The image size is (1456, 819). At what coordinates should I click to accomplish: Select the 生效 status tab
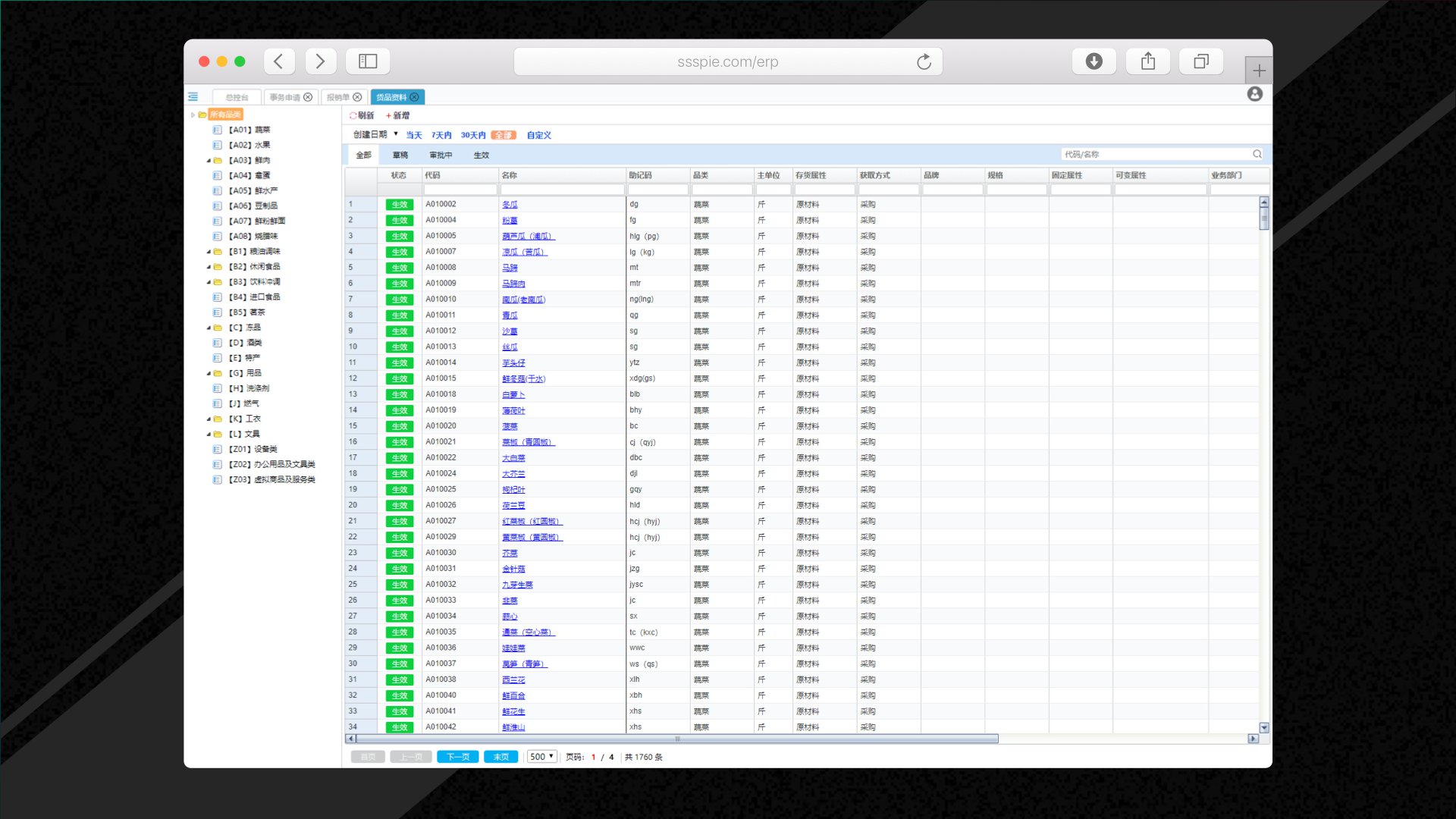(482, 155)
